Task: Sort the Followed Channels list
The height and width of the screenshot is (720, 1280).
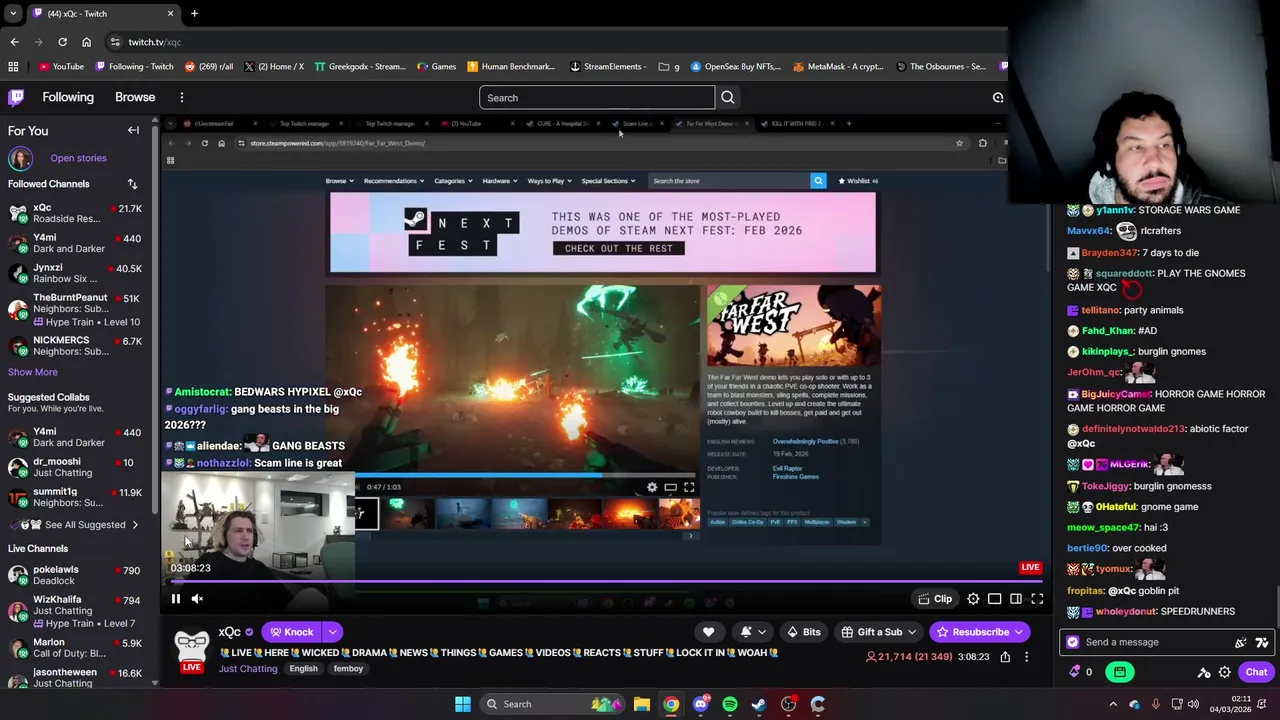Action: tap(132, 184)
